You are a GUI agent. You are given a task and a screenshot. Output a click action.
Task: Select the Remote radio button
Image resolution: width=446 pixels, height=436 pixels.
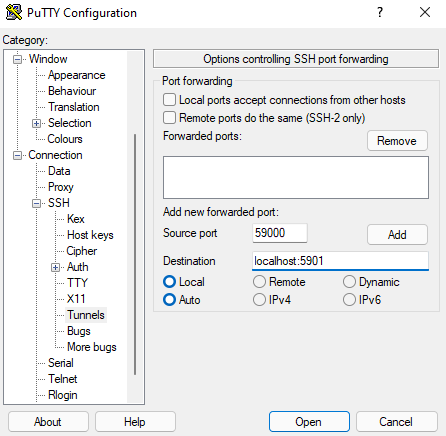click(259, 282)
